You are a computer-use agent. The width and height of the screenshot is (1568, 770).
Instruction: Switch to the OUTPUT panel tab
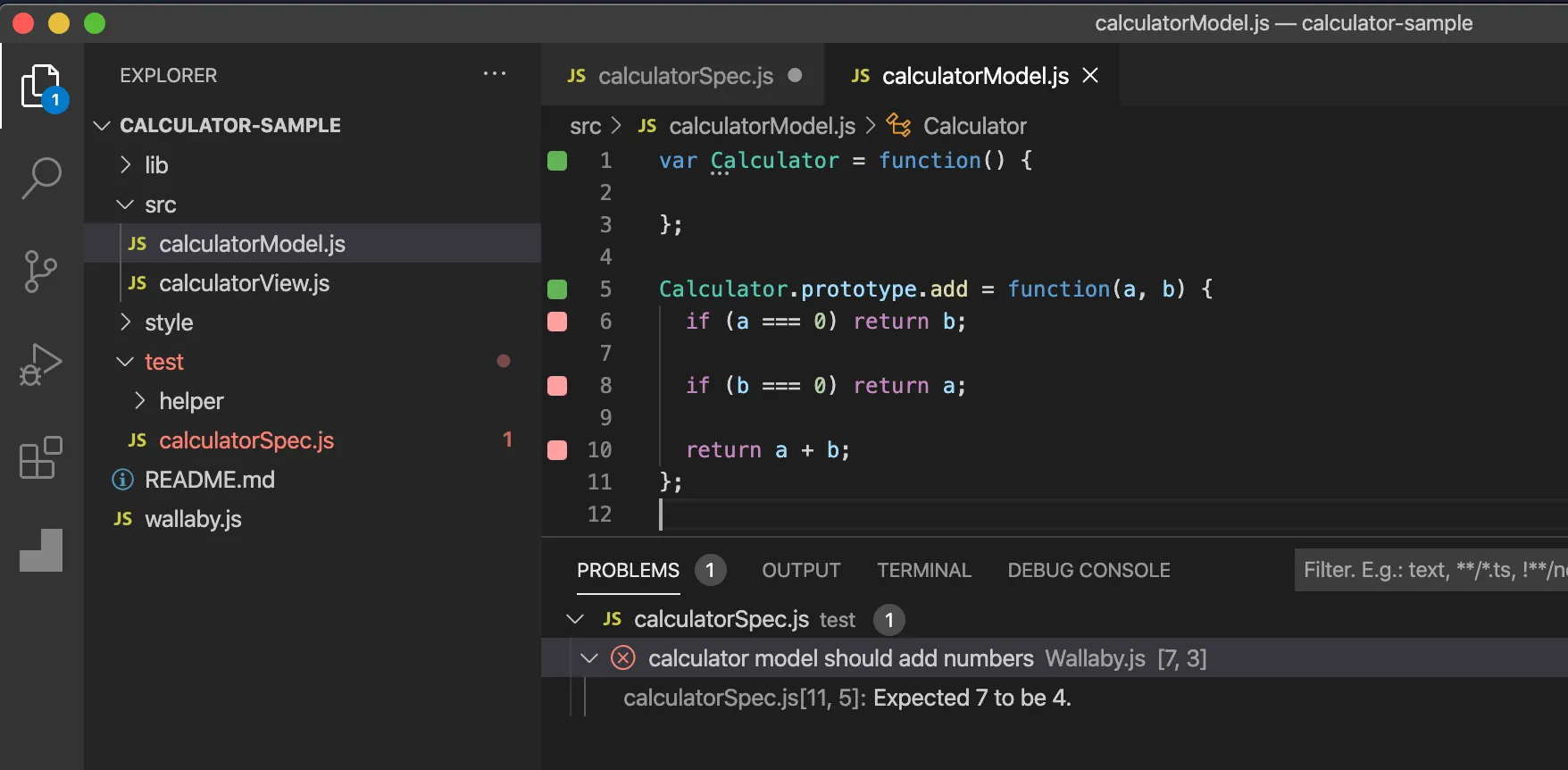click(801, 570)
